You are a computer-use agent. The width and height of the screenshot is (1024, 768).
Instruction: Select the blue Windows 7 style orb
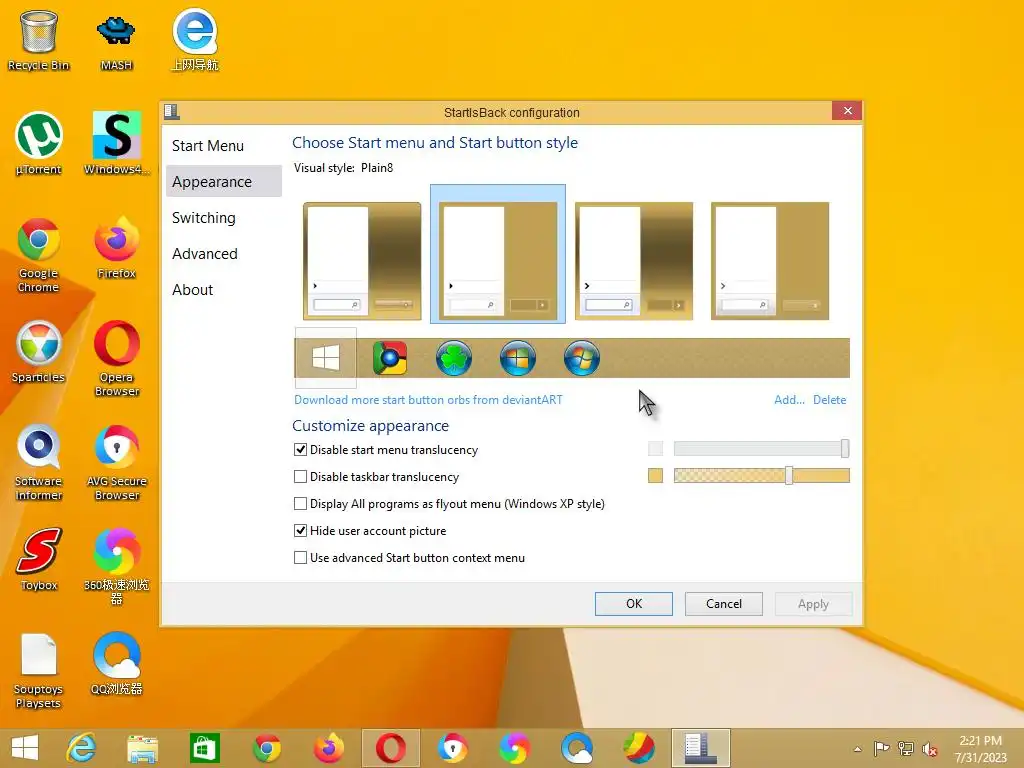(x=518, y=358)
